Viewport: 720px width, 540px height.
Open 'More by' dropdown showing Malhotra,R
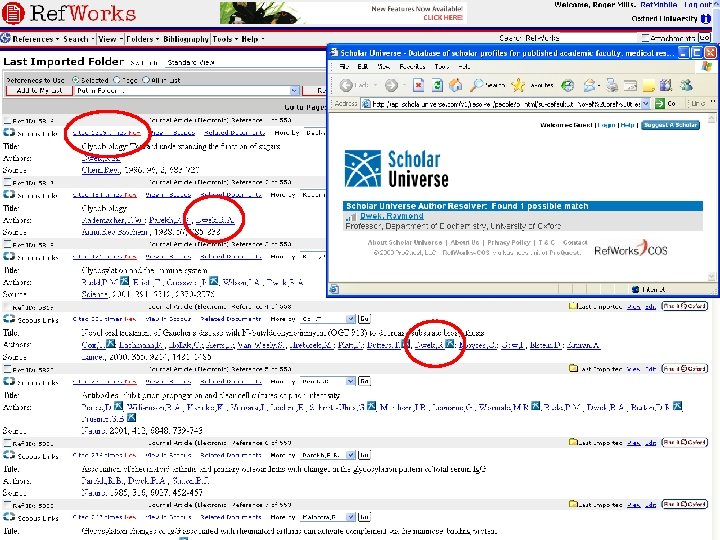click(x=328, y=517)
